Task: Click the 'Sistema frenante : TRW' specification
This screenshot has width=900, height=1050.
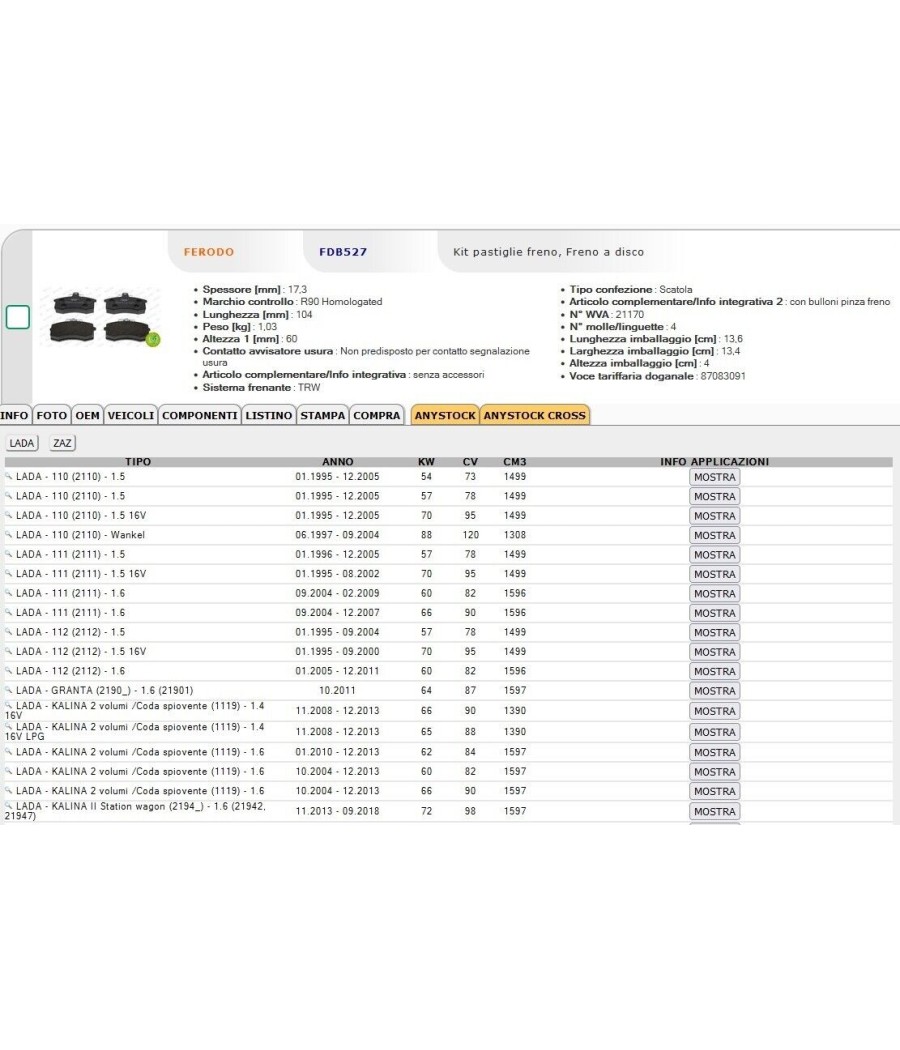Action: click(x=261, y=387)
